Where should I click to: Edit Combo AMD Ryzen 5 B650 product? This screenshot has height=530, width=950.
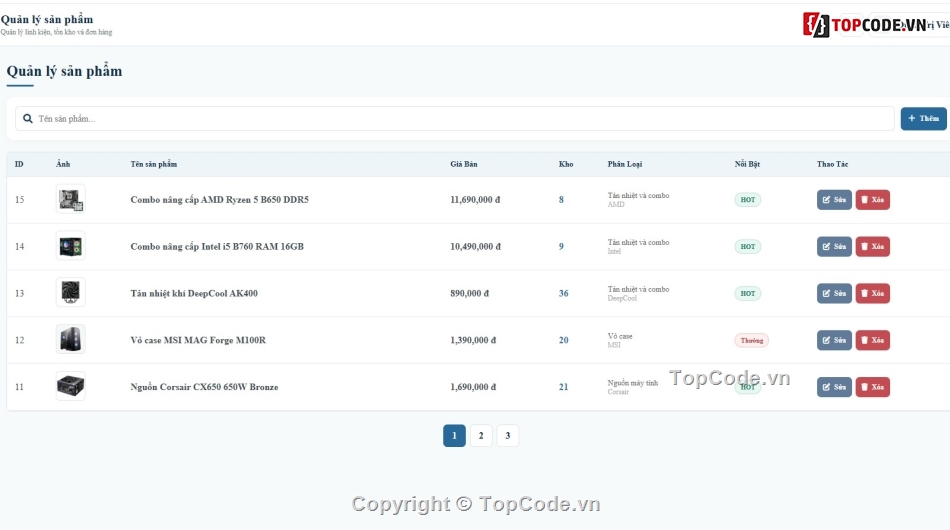coord(834,200)
